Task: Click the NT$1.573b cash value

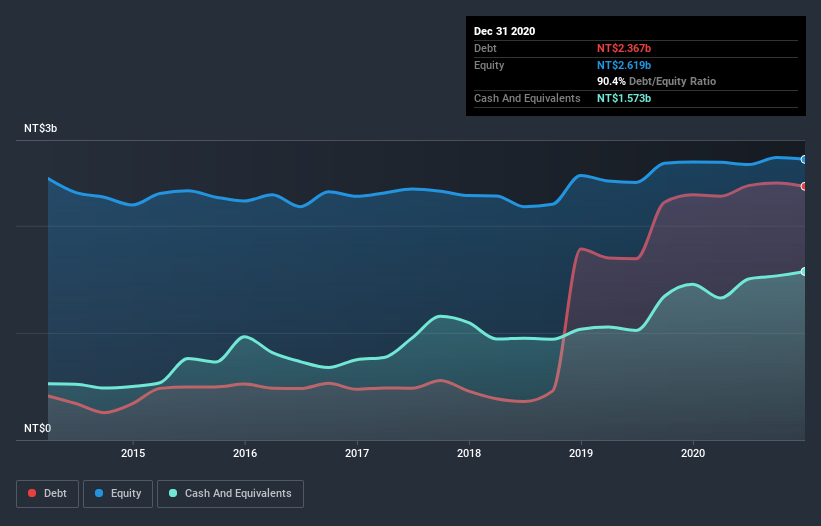Action: 624,98
